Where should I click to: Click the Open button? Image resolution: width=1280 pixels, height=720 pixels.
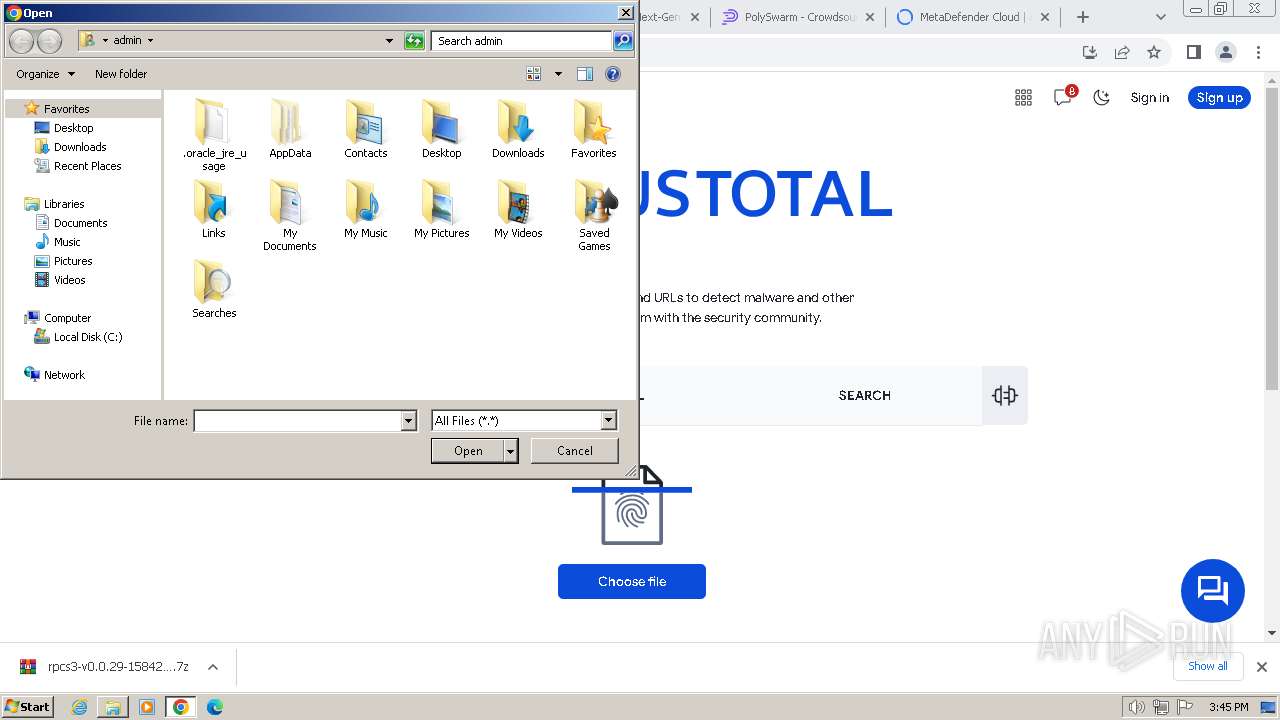468,451
